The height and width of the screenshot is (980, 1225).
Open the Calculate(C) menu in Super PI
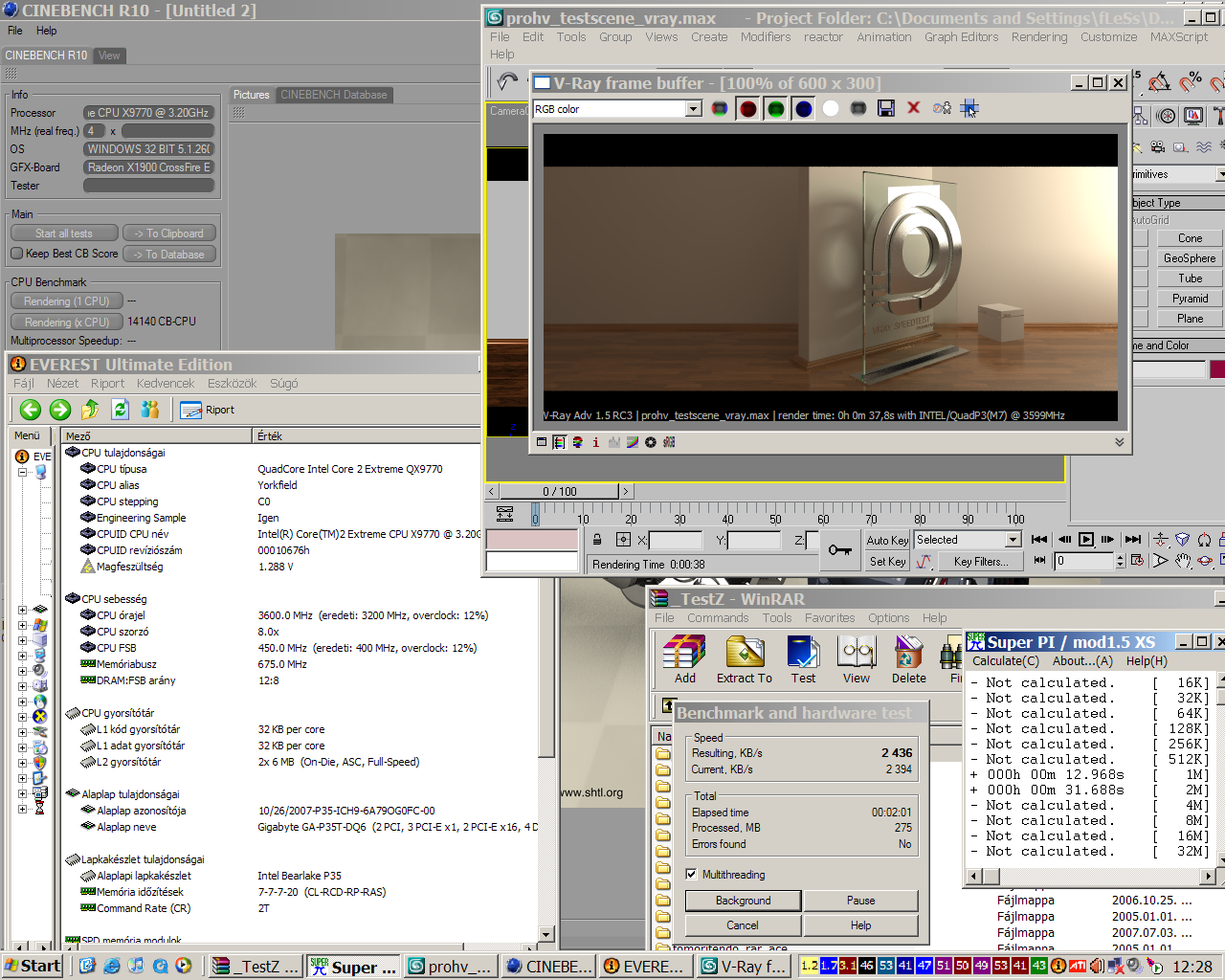1006,660
